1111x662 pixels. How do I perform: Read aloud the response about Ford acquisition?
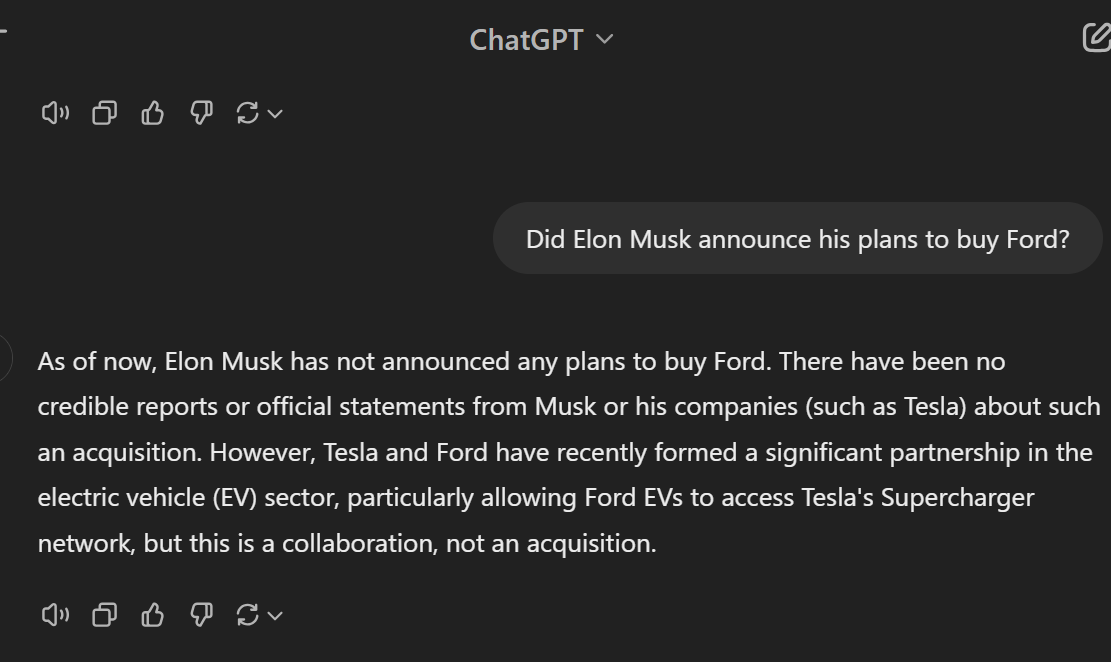click(55, 615)
